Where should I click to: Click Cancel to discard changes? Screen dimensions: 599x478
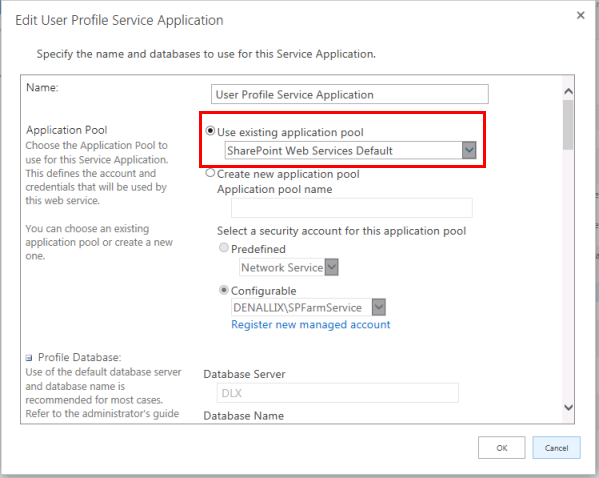[556, 448]
